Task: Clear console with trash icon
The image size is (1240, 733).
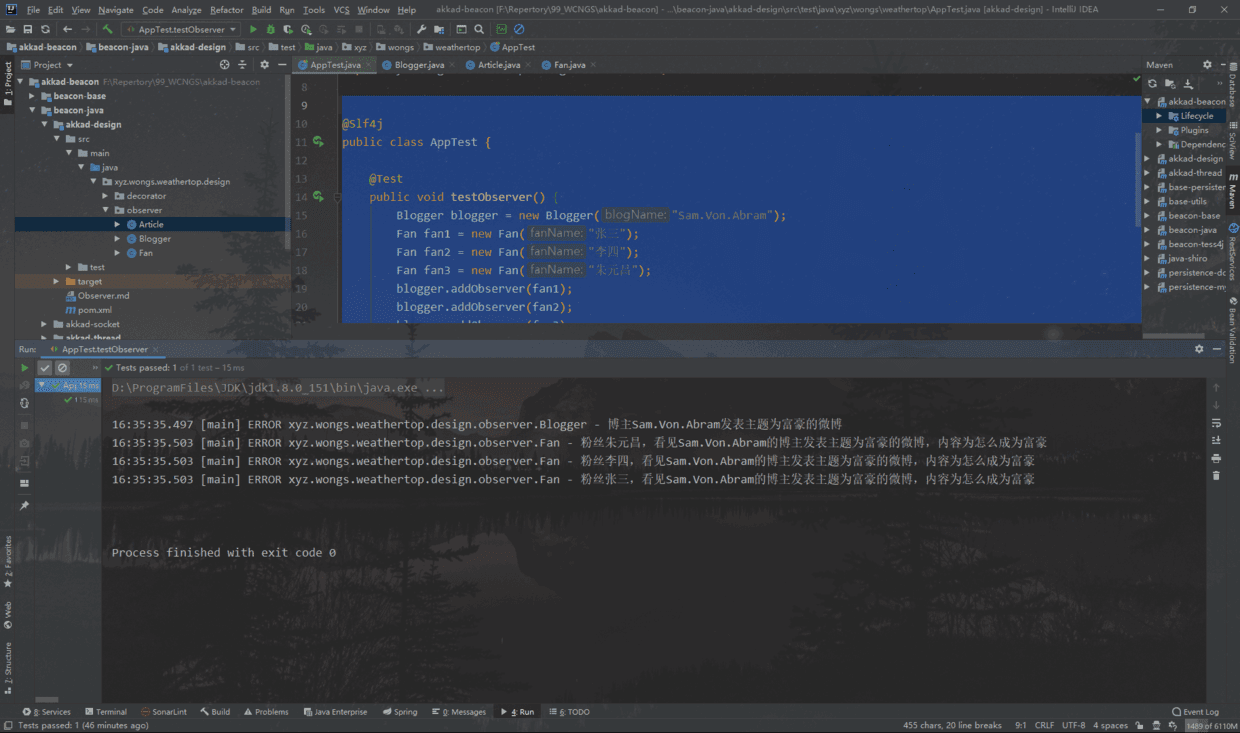Action: coord(1216,475)
